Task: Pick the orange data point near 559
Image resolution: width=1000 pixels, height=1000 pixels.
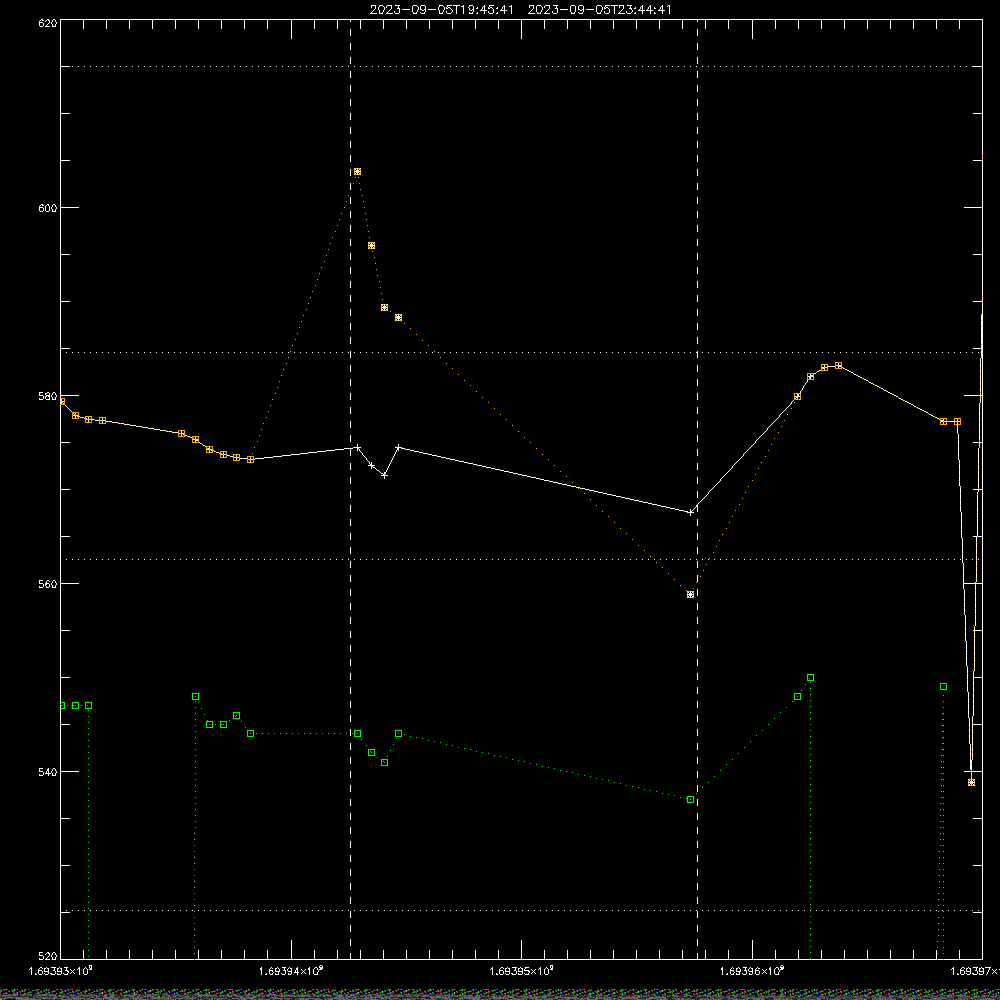Action: pos(690,594)
